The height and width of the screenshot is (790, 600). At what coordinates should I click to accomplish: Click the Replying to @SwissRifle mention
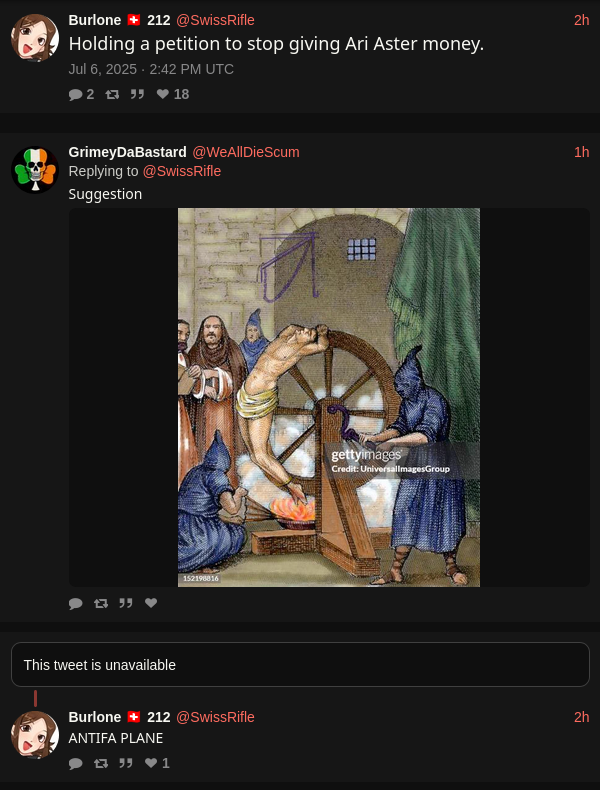pos(182,171)
